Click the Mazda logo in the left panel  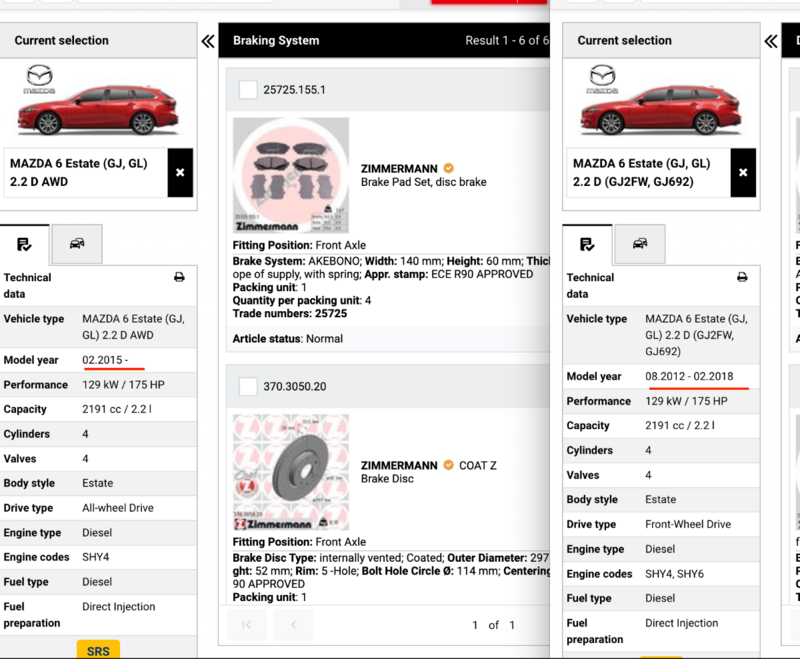tap(40, 76)
